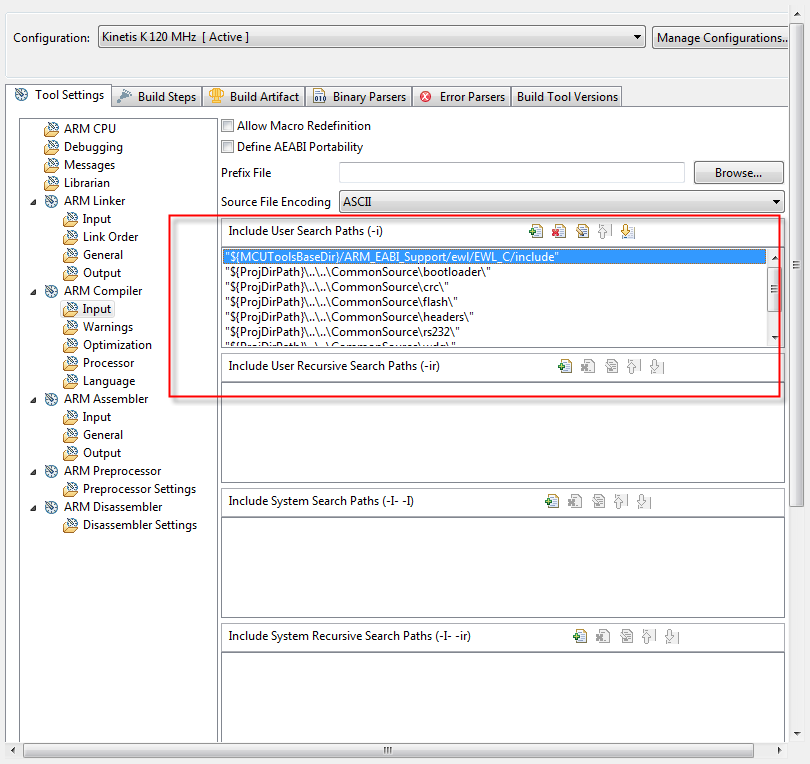This screenshot has width=810, height=764.
Task: Select the Build Tool Versions tab
Action: coord(567,97)
